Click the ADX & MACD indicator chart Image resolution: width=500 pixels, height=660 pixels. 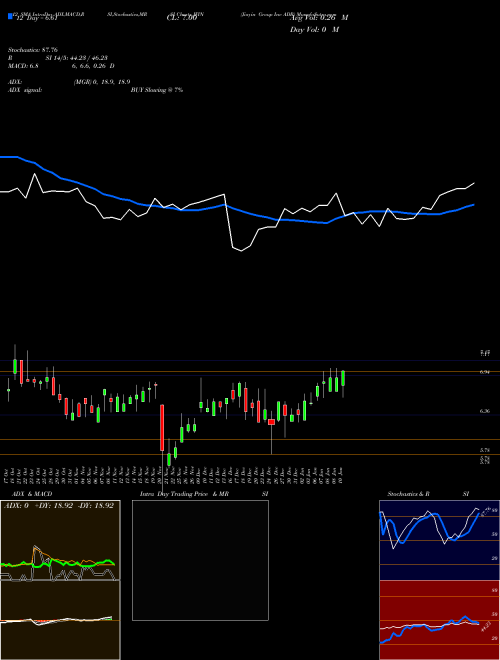[60, 580]
